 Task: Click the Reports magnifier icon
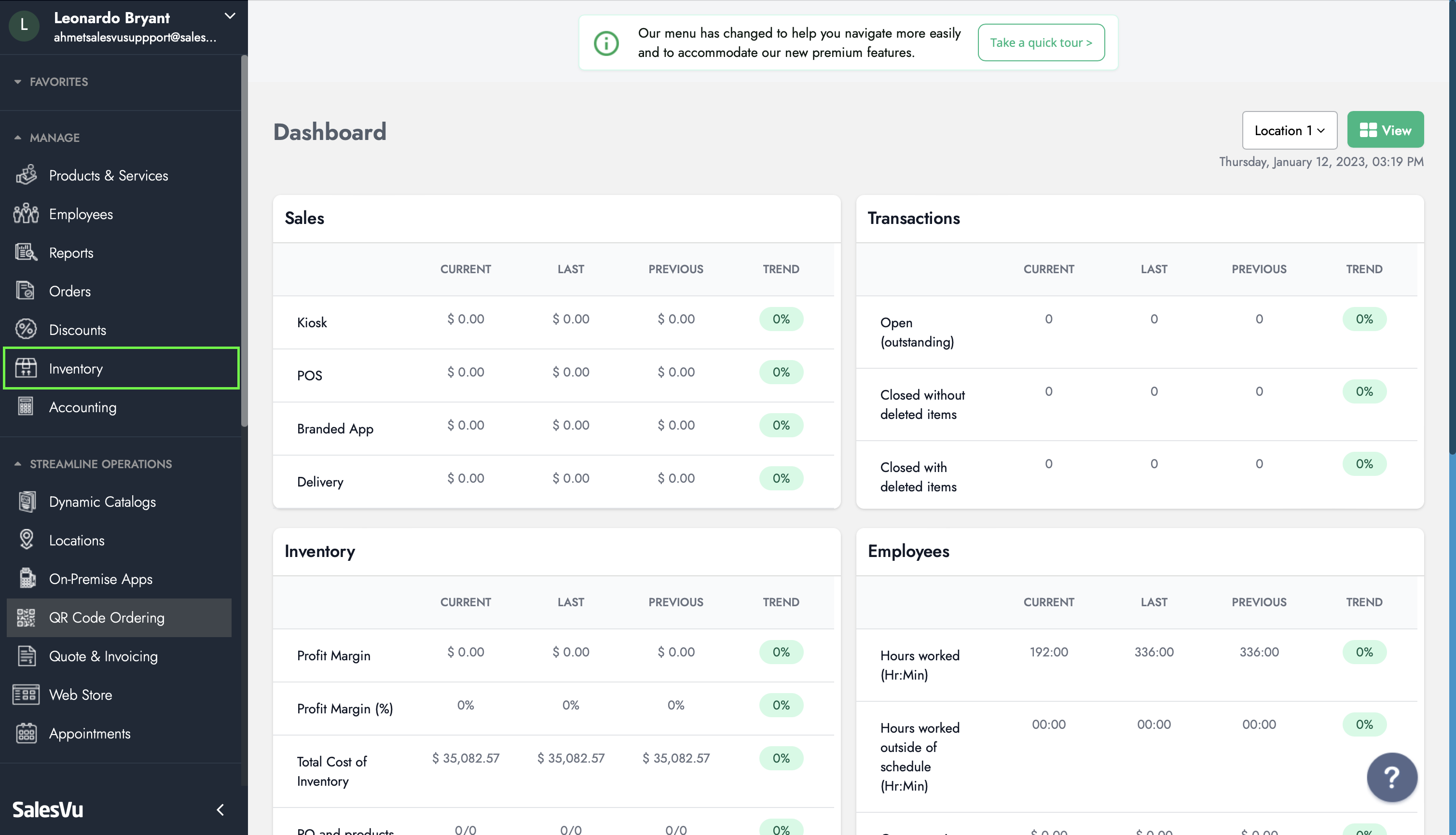[x=27, y=252]
